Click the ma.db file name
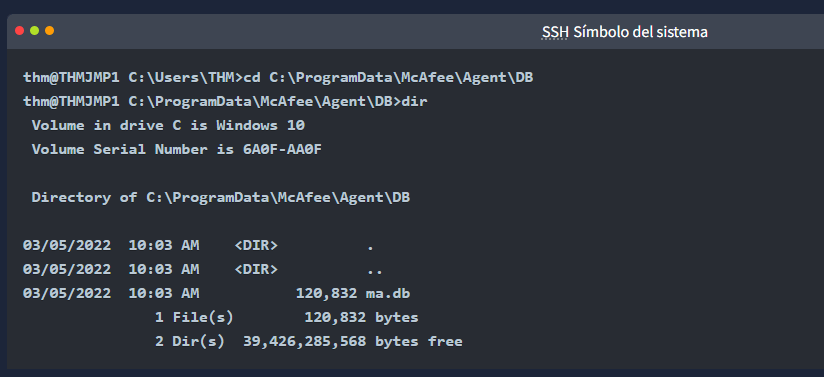The height and width of the screenshot is (377, 824). 388,293
